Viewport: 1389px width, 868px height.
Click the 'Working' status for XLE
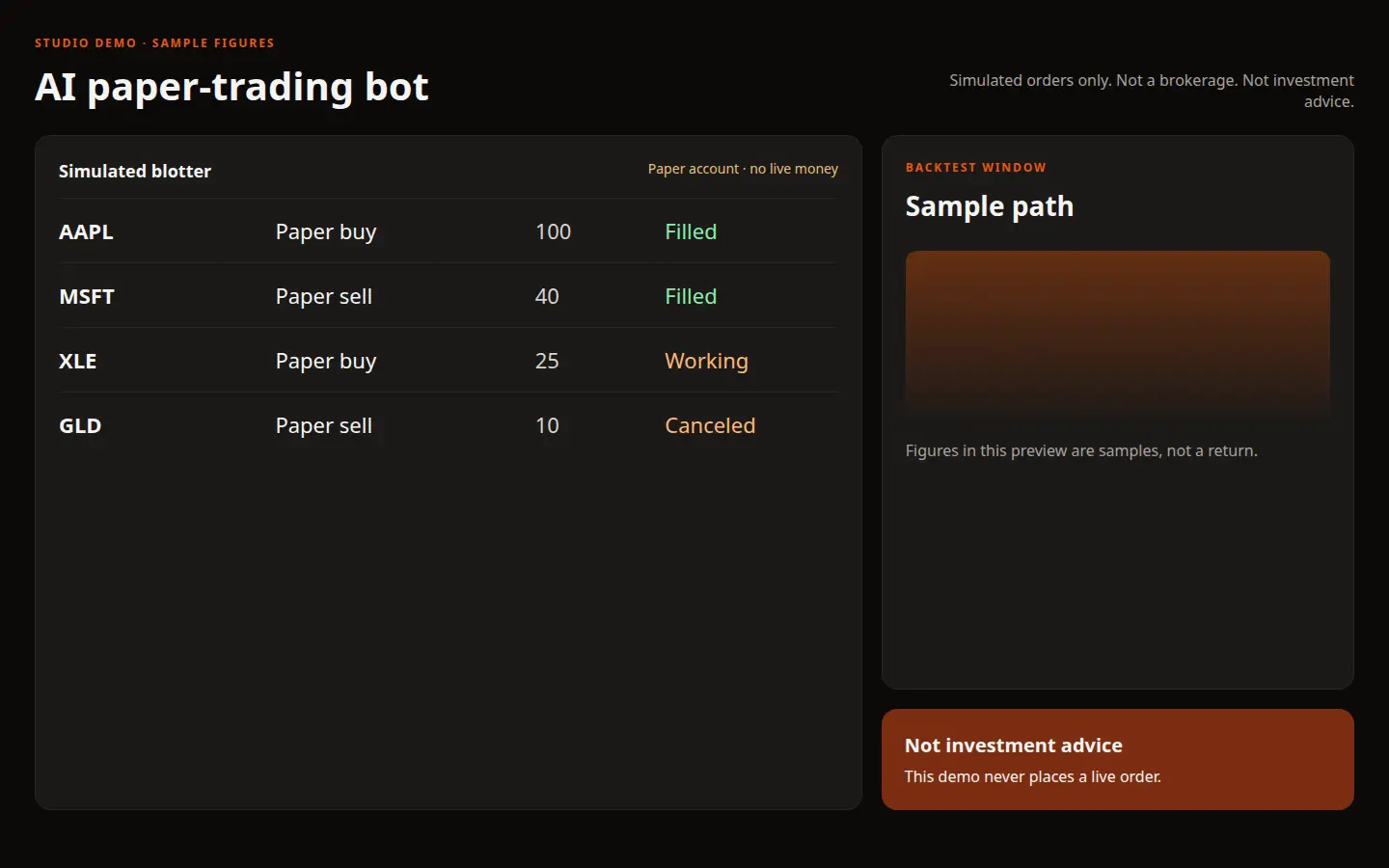coord(706,362)
